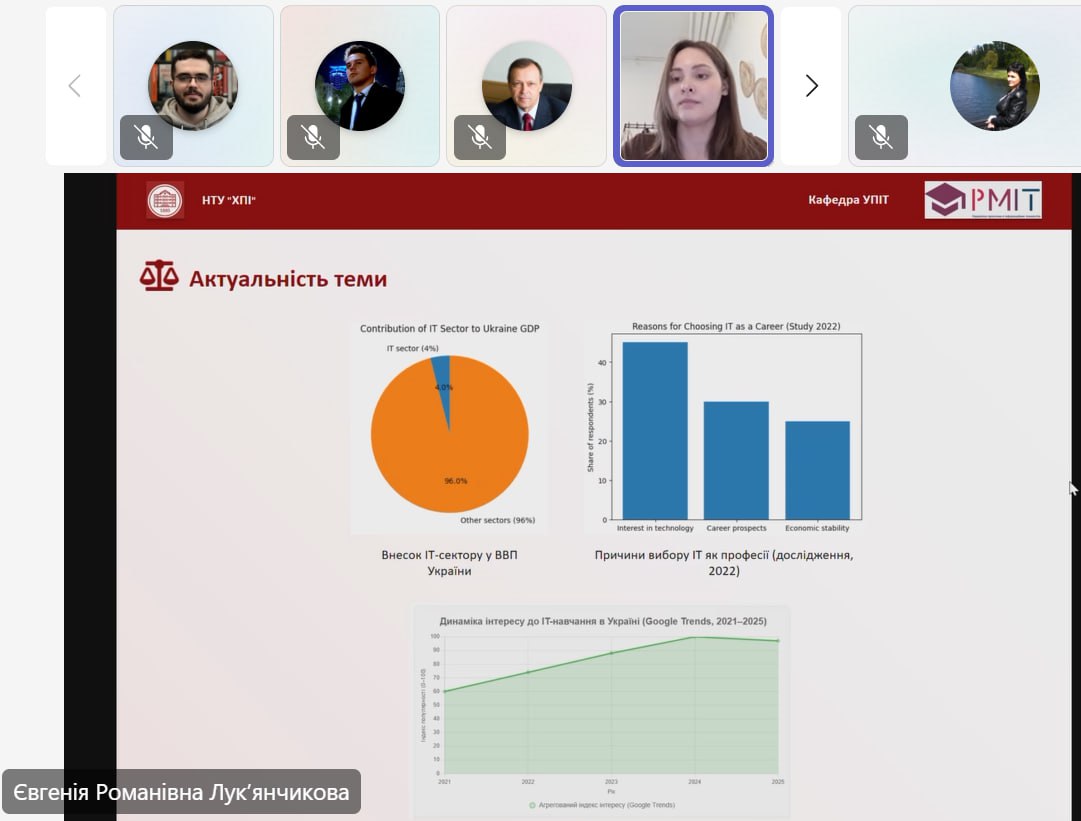Click the next participants arrow
Image resolution: width=1081 pixels, height=821 pixels.
pyautogui.click(x=811, y=86)
